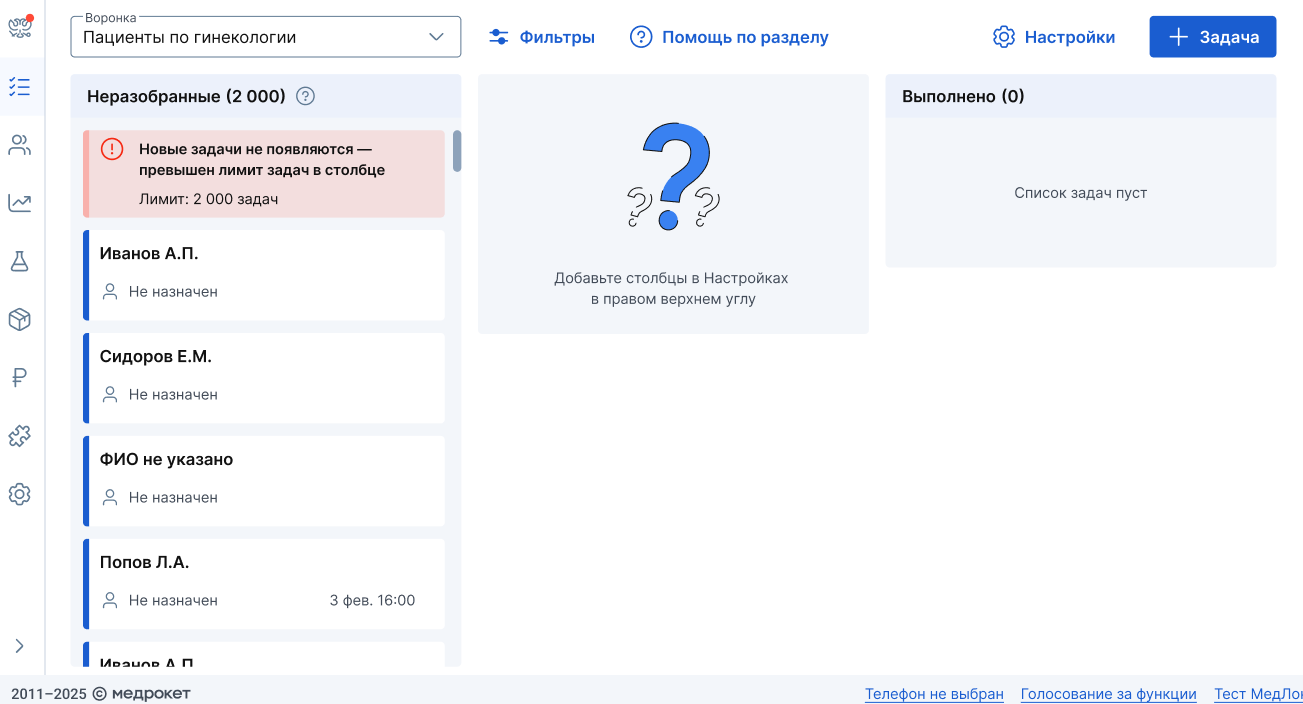Open the analytics chart sidebar icon
The image size is (1303, 704).
pyautogui.click(x=20, y=203)
